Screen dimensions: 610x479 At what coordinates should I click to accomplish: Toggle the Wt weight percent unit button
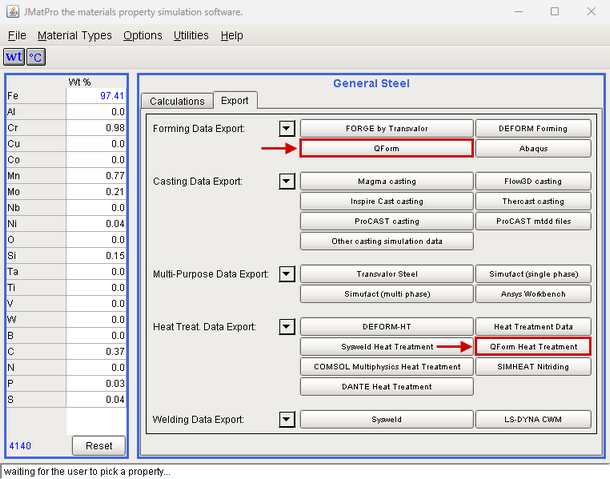point(14,58)
